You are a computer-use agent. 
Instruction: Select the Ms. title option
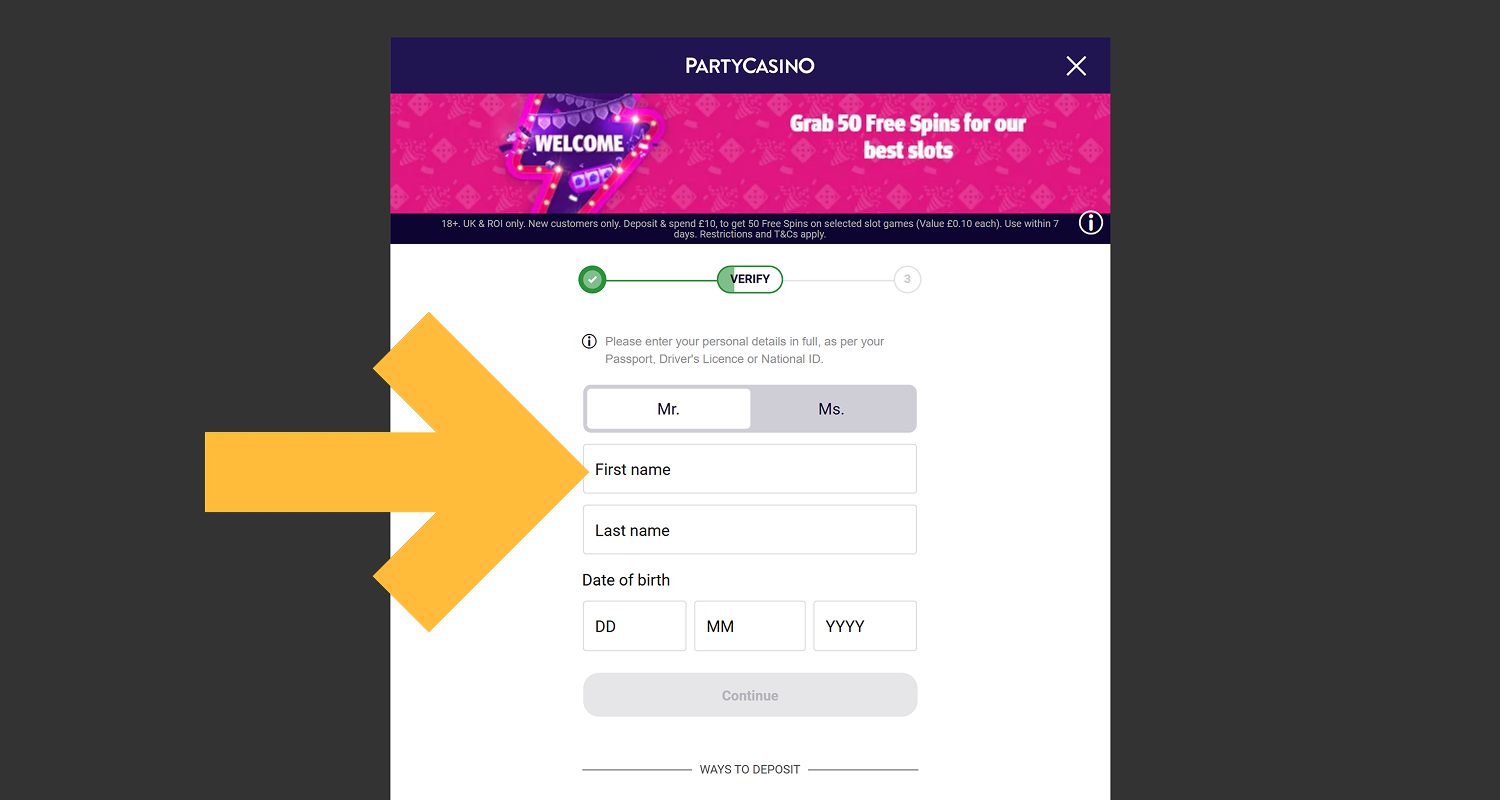(x=831, y=409)
